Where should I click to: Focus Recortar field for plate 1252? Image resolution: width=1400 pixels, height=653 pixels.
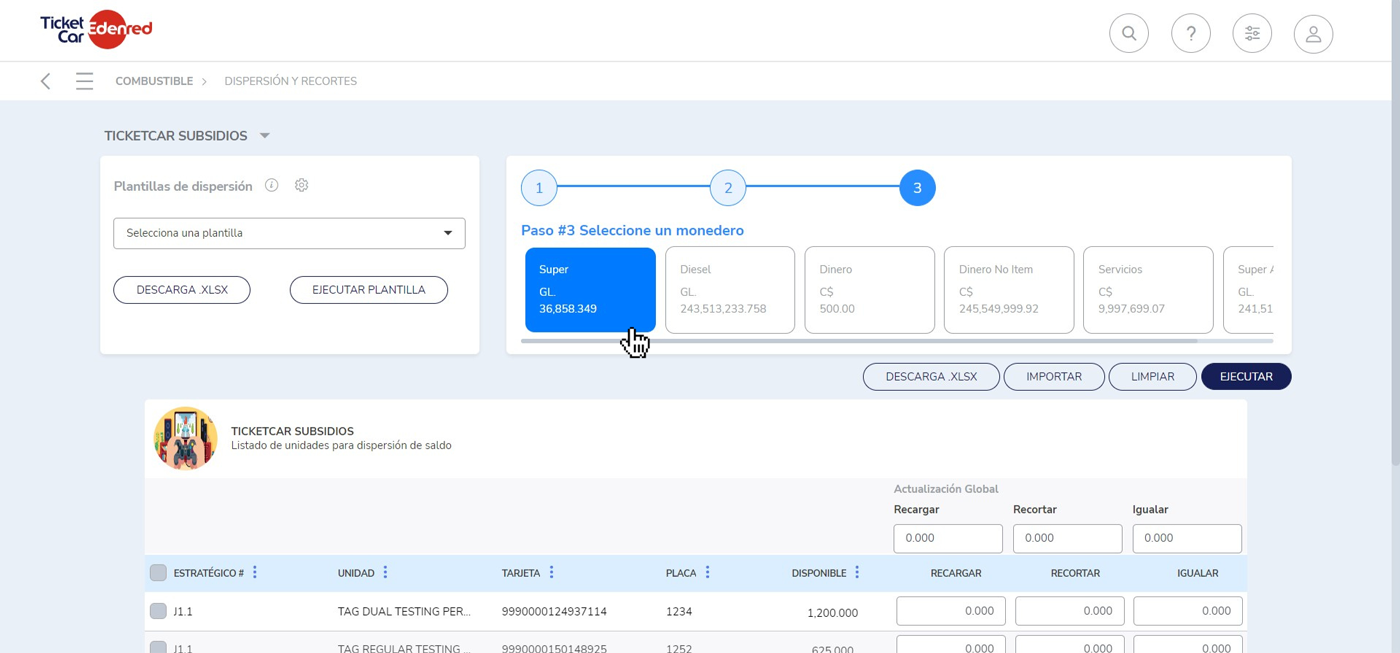[x=1070, y=644]
